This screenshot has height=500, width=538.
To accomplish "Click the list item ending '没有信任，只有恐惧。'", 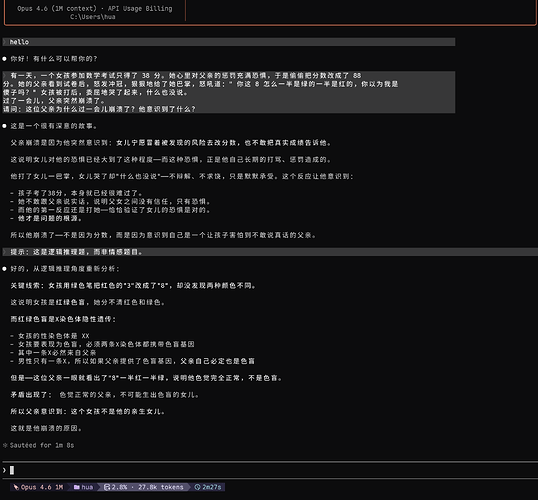I will pos(110,201).
